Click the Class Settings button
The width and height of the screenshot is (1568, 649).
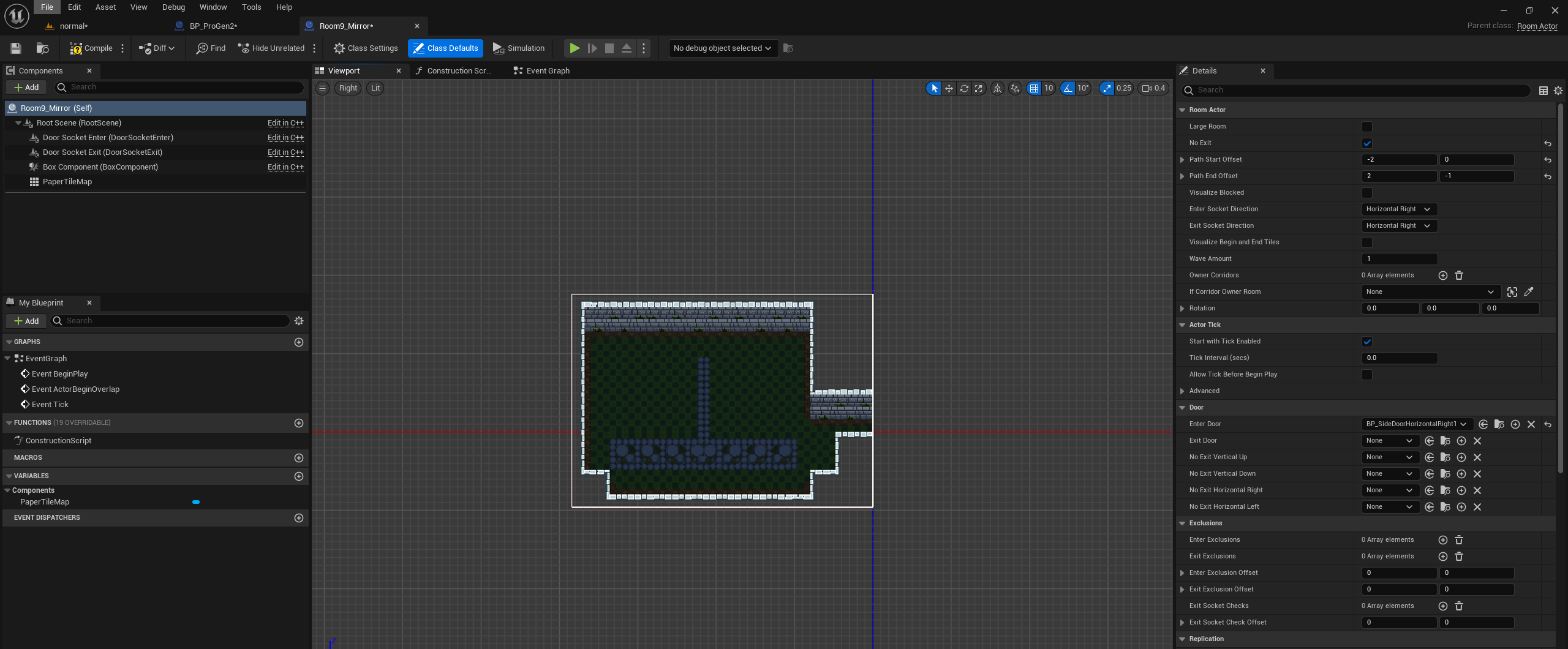click(366, 48)
